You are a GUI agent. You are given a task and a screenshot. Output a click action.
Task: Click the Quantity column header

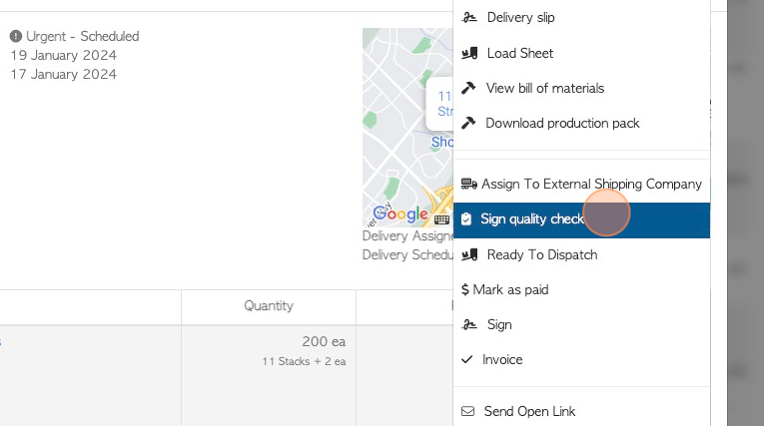tap(268, 306)
